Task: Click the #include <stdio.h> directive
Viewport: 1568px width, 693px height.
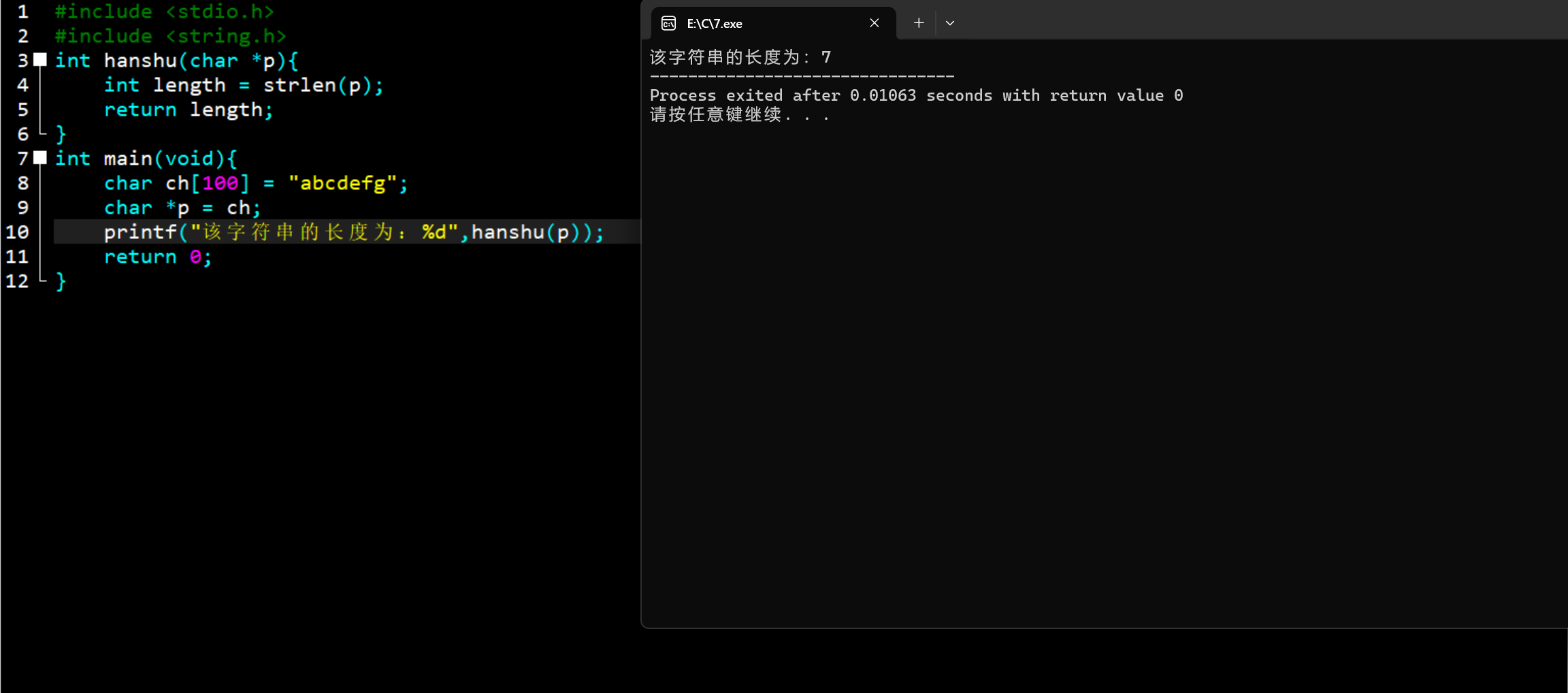Action: pyautogui.click(x=163, y=11)
